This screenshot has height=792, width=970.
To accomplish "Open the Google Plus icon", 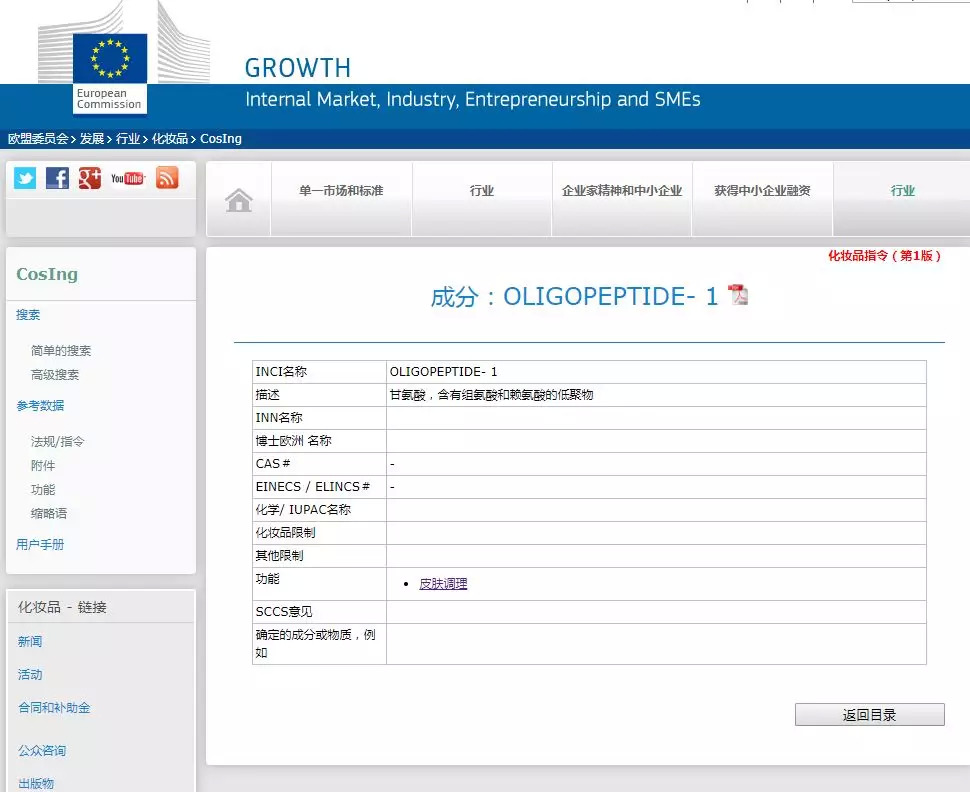I will [90, 178].
